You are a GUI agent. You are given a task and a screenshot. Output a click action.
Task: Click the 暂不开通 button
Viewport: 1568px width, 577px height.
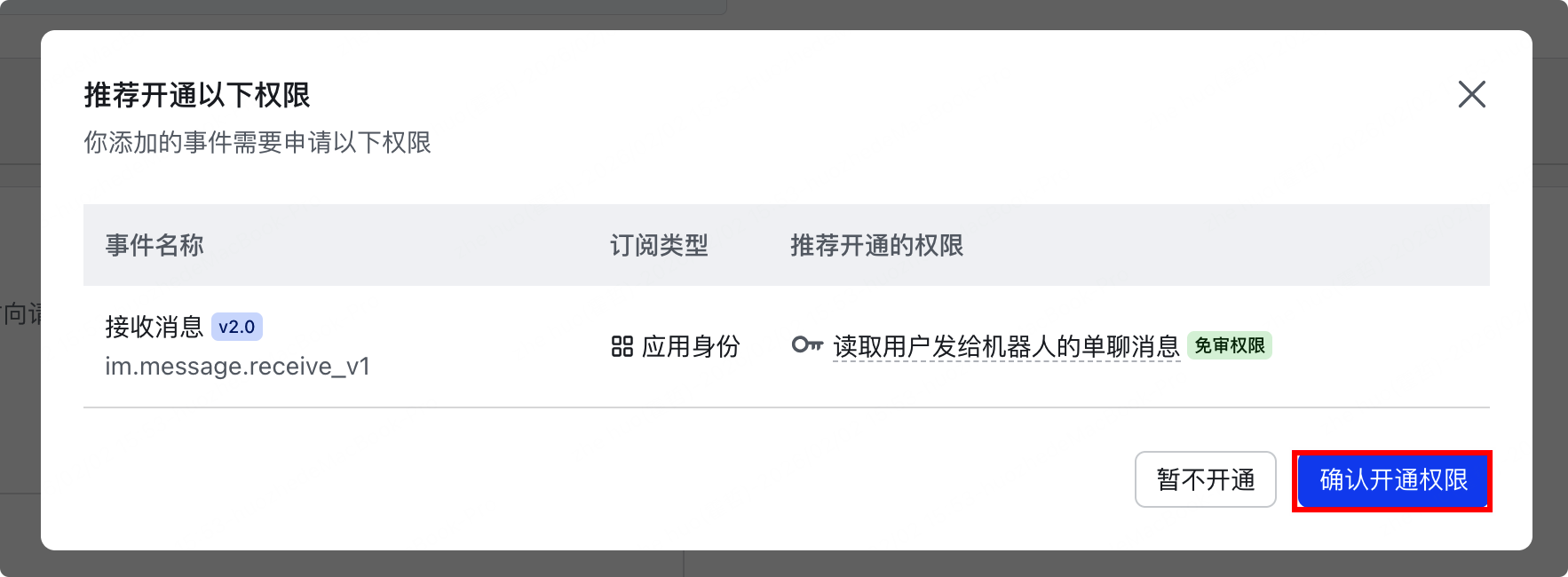pyautogui.click(x=1205, y=480)
